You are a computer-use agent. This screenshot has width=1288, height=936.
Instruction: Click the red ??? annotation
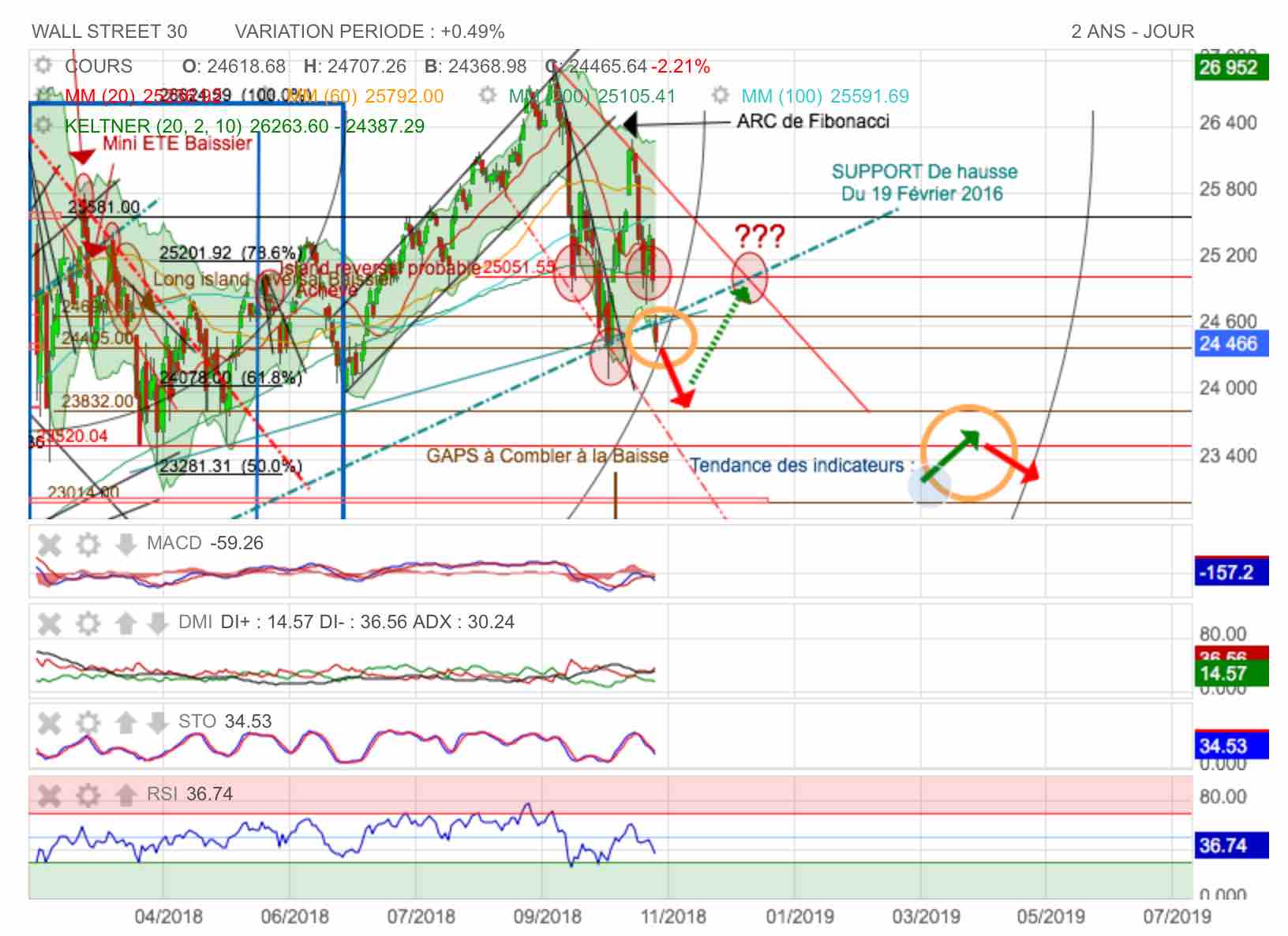click(760, 236)
